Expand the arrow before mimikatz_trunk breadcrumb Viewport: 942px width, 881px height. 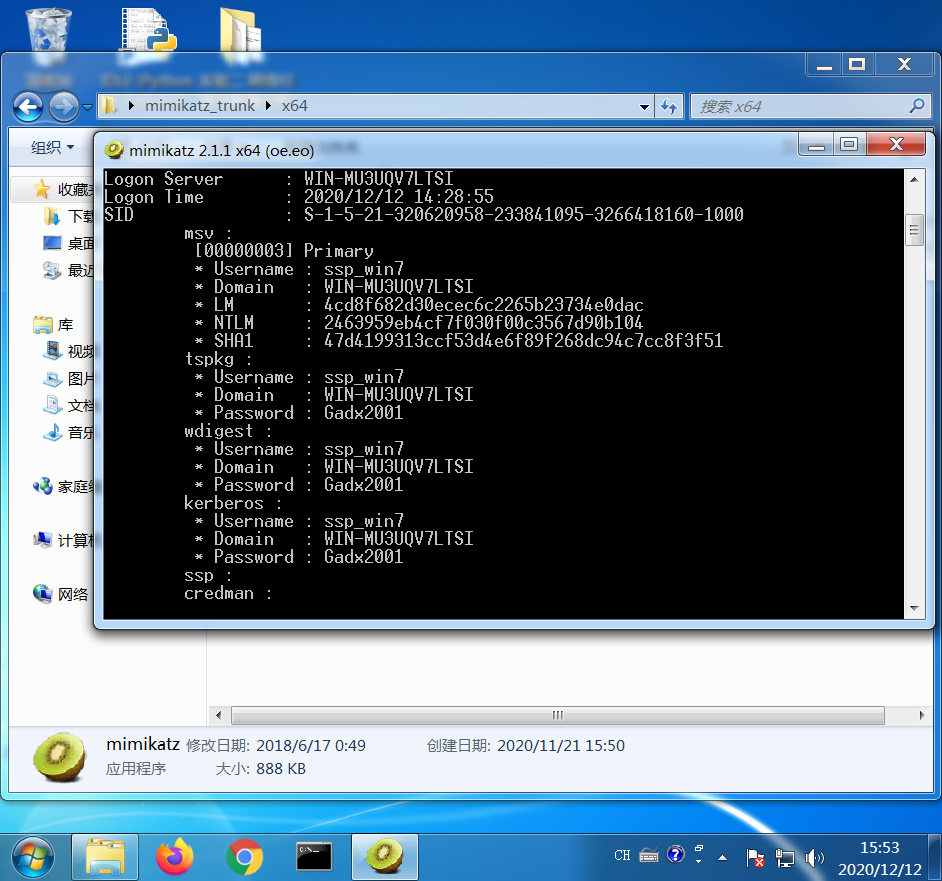(x=131, y=106)
